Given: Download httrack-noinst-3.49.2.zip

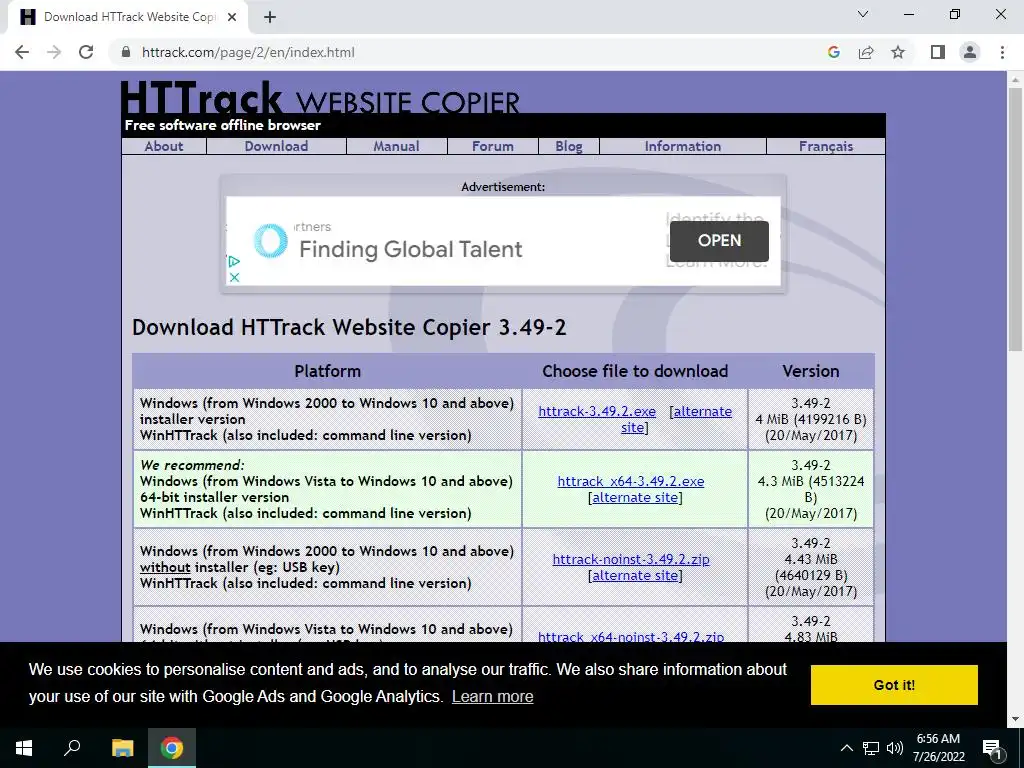Looking at the screenshot, I should [x=631, y=559].
